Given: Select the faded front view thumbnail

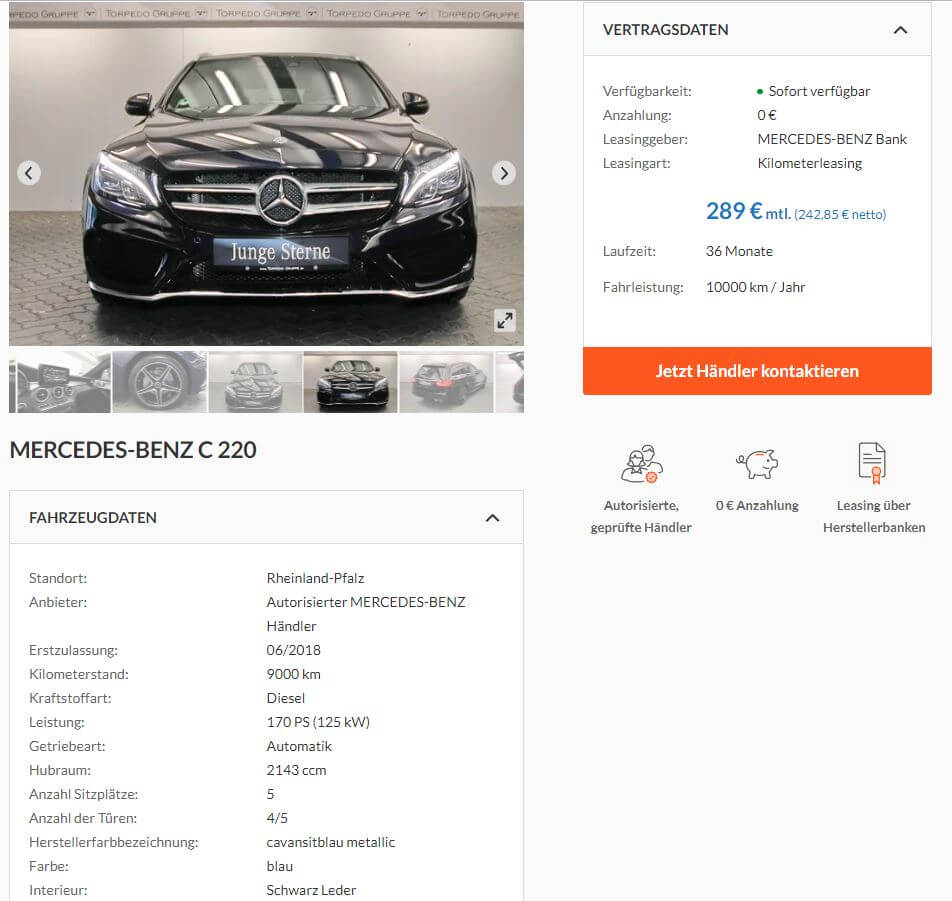Looking at the screenshot, I should click(x=255, y=382).
